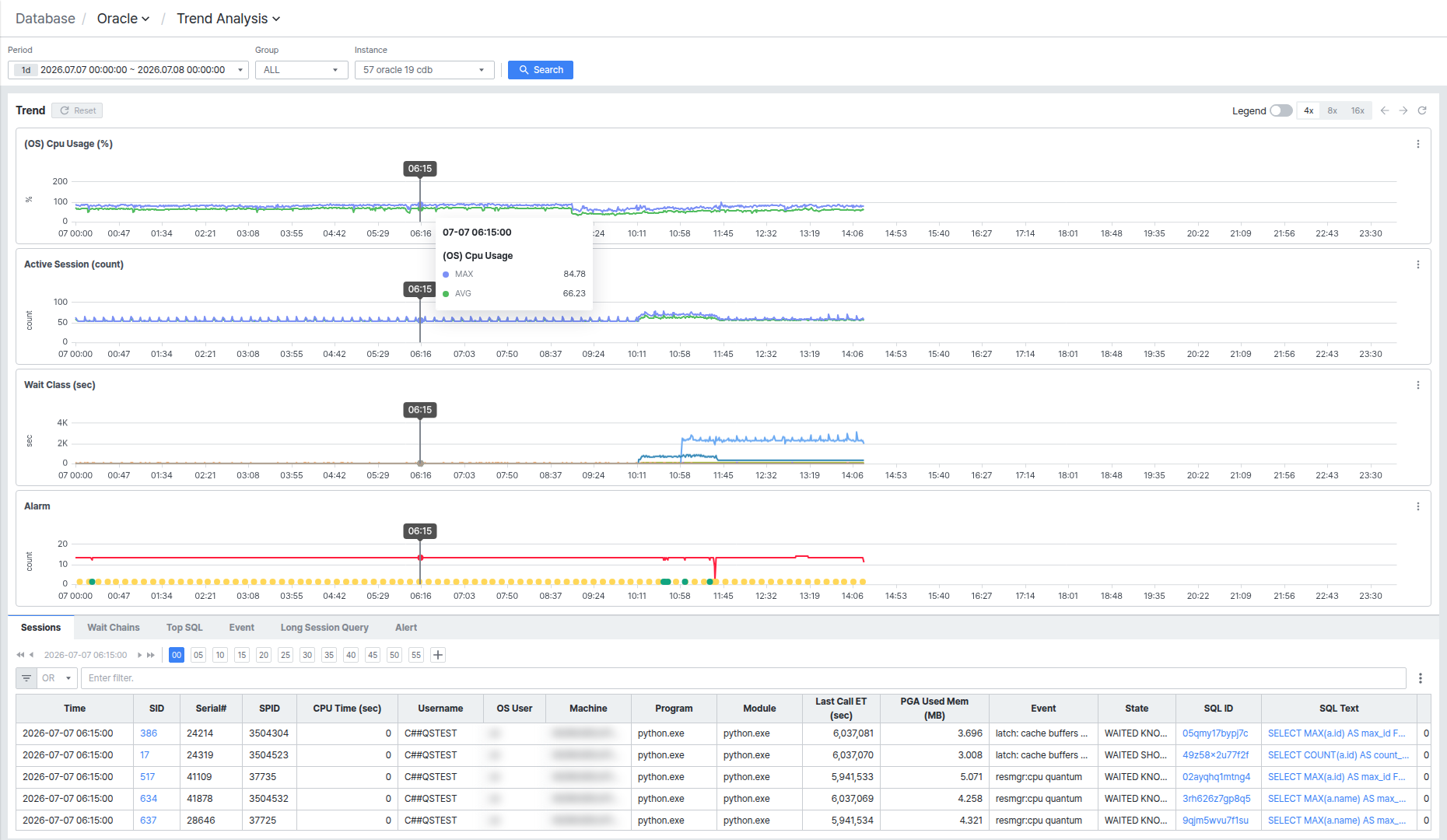Open the Instance dropdown
The height and width of the screenshot is (840, 1447).
coord(424,70)
